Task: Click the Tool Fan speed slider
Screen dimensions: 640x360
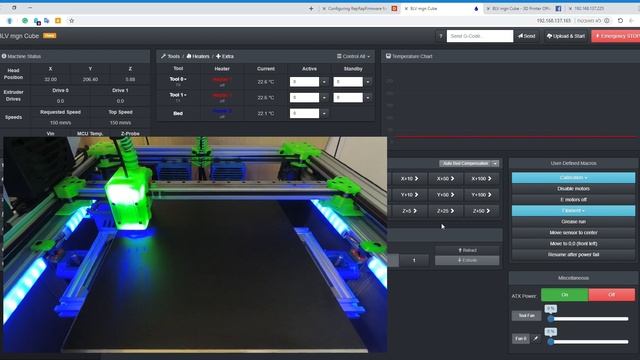Action: point(589,319)
